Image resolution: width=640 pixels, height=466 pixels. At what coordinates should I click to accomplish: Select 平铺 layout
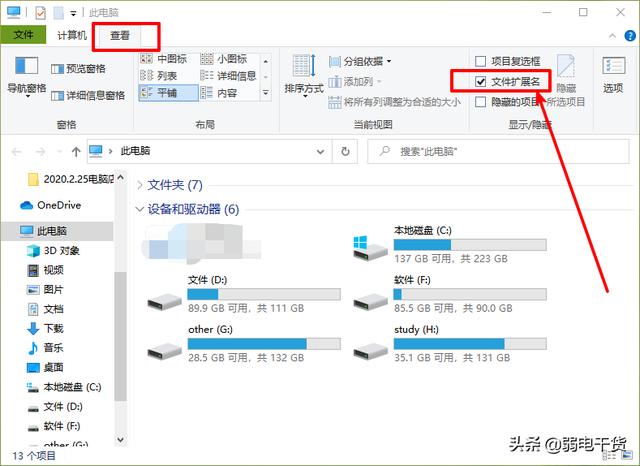coord(168,93)
